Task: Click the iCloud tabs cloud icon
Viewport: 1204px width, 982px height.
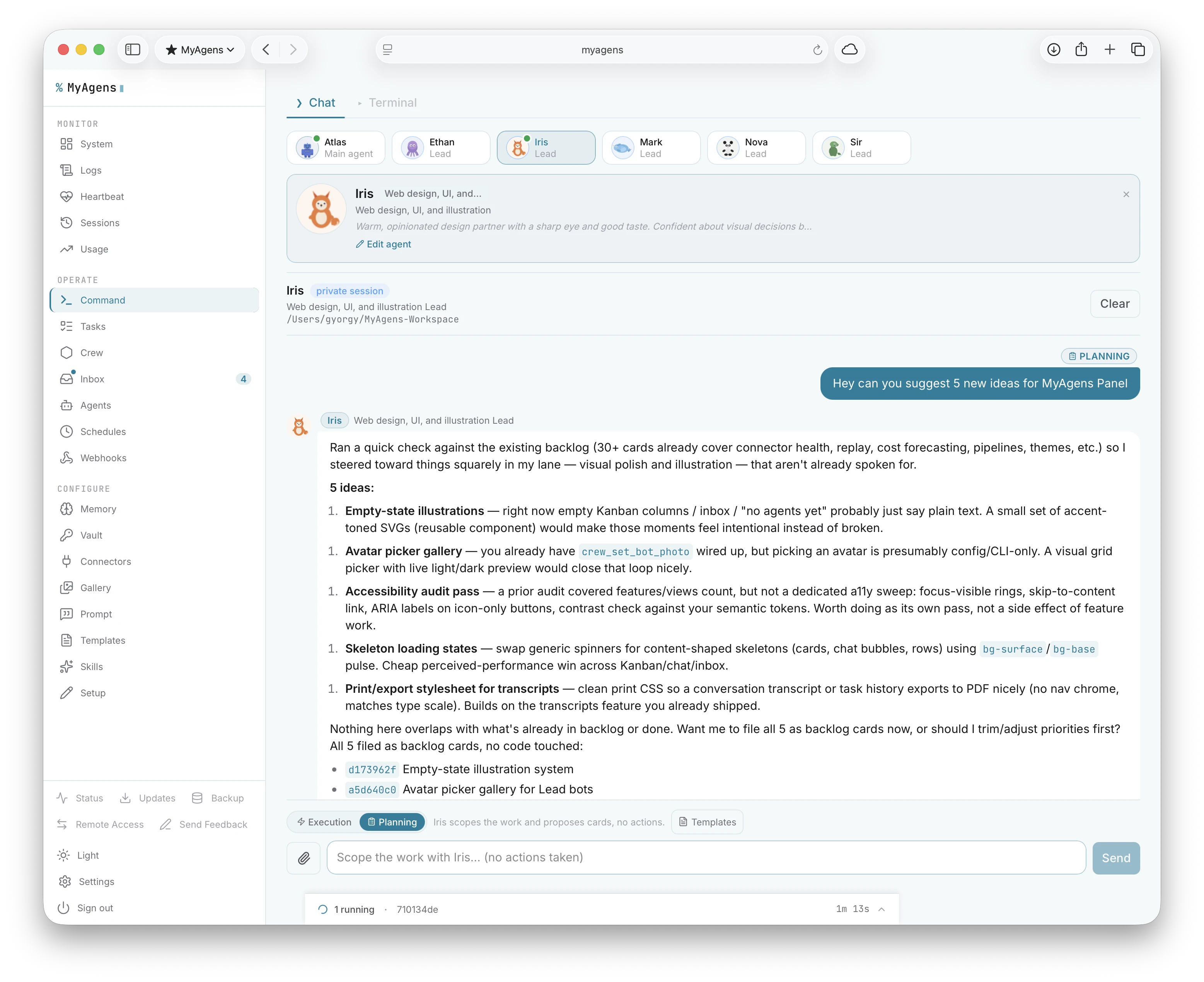Action: tap(849, 50)
